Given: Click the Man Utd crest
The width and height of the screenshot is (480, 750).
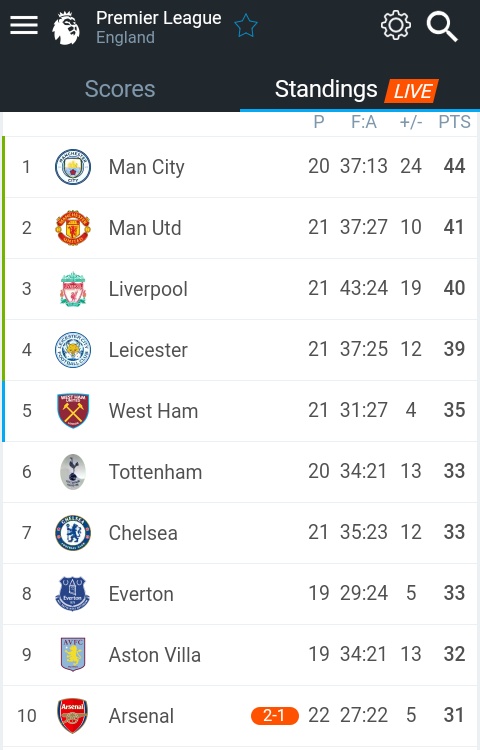Looking at the screenshot, I should [73, 228].
